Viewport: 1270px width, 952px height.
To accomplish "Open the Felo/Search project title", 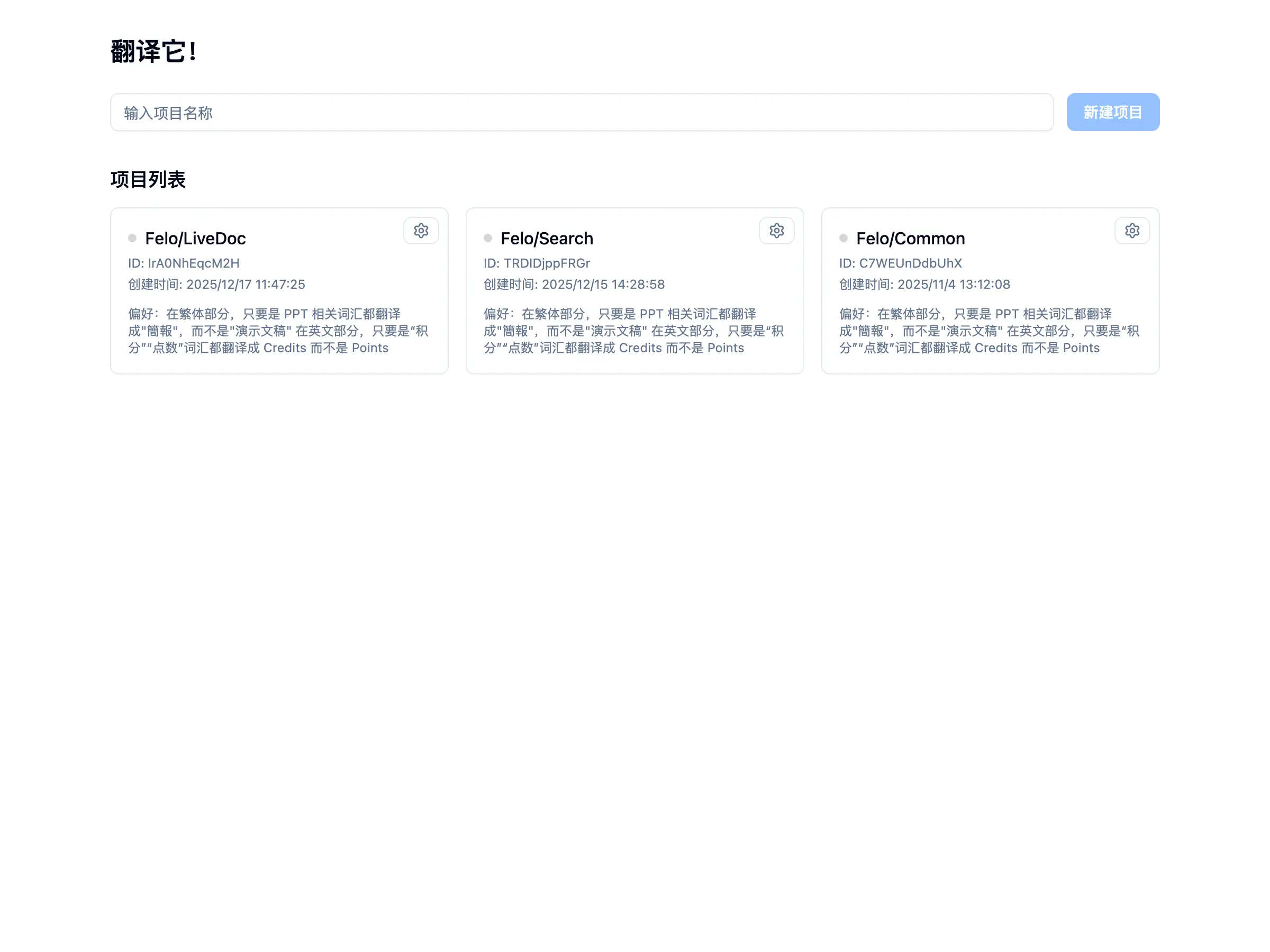I will (547, 238).
